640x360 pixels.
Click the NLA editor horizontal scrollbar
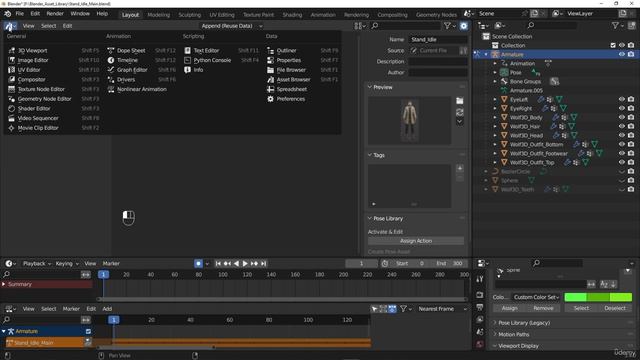(x=157, y=347)
